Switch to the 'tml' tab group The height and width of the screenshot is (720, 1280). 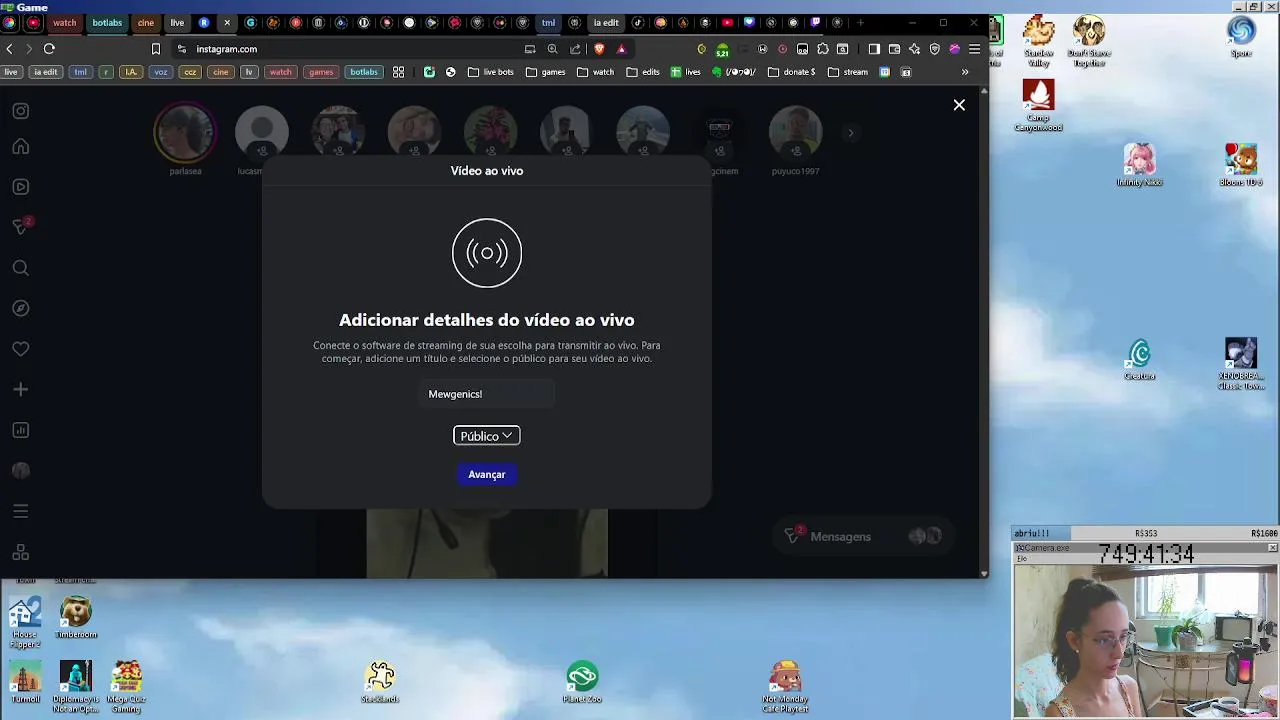pos(548,22)
